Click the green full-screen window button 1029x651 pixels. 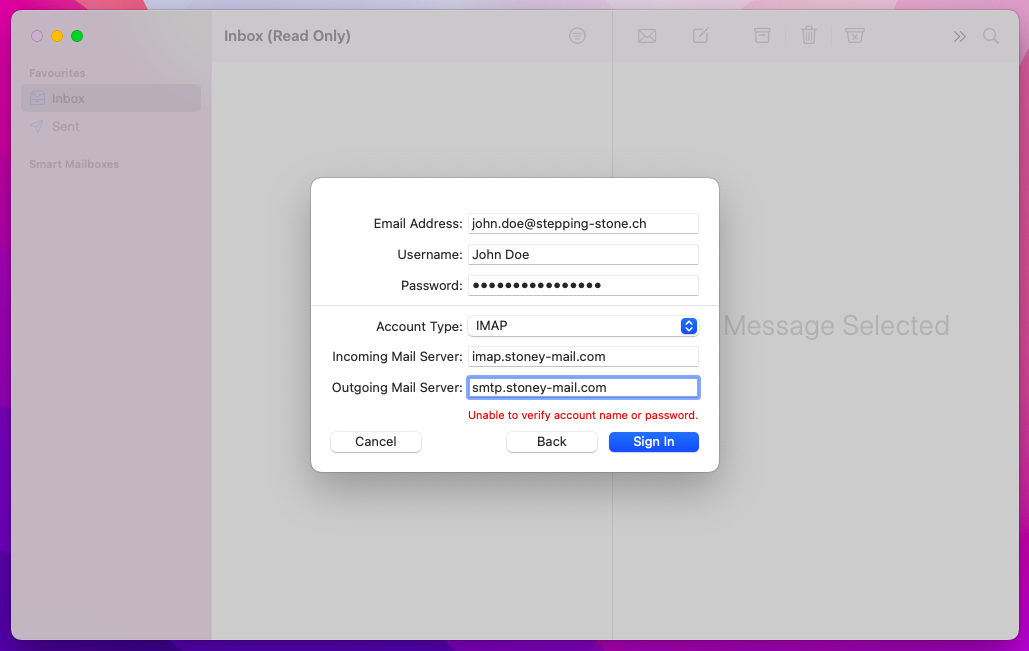click(x=77, y=36)
